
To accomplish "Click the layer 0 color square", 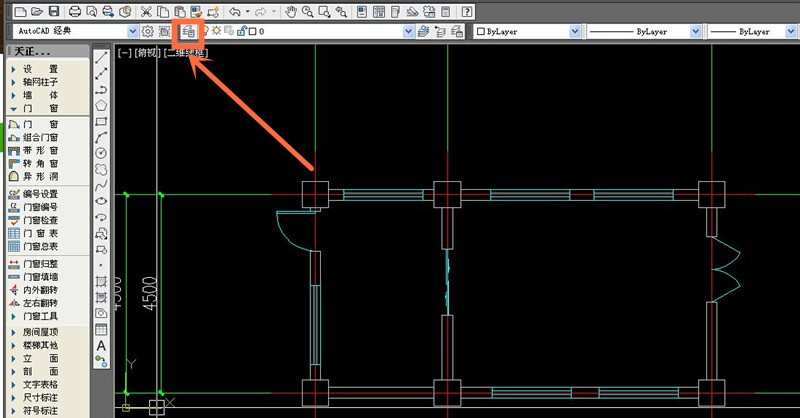I will click(252, 32).
